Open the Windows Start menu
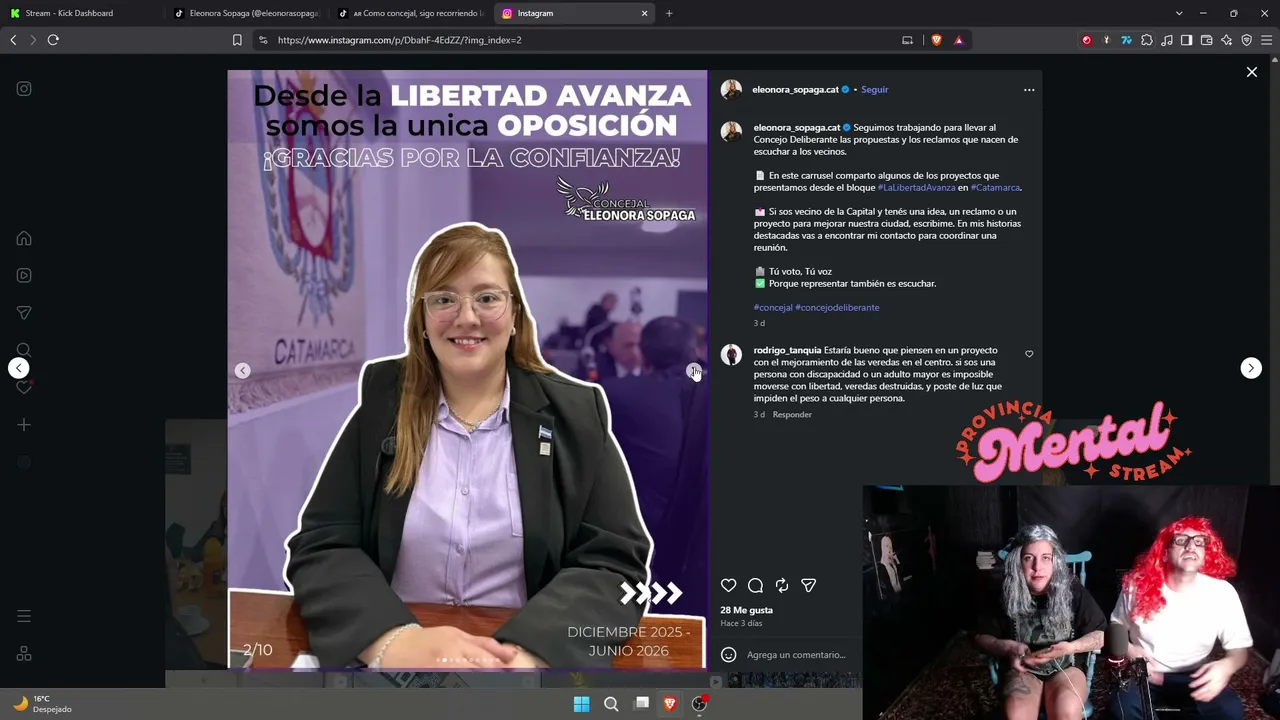This screenshot has height=720, width=1280. tap(581, 704)
